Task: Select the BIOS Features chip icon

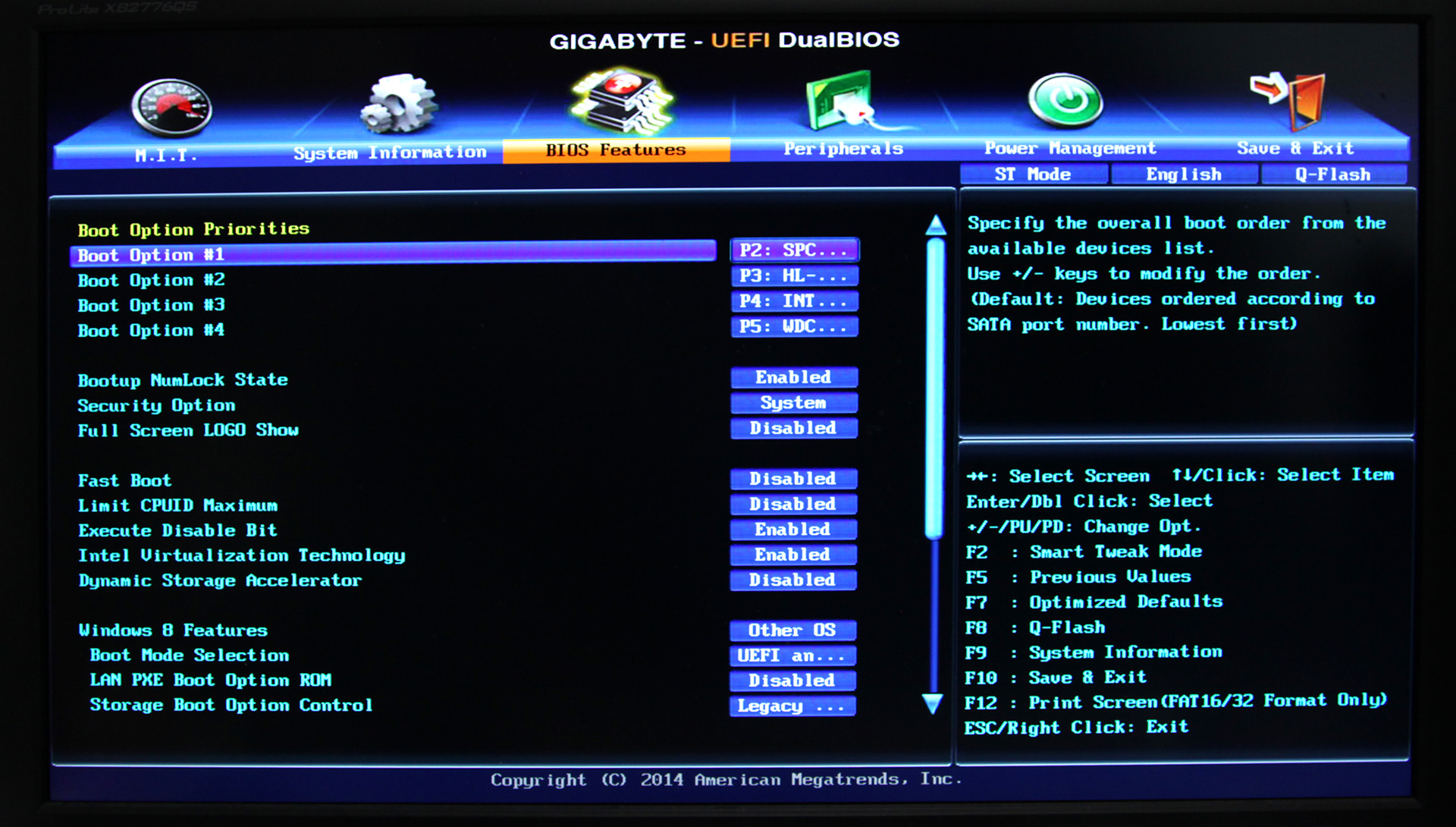Action: 621,100
